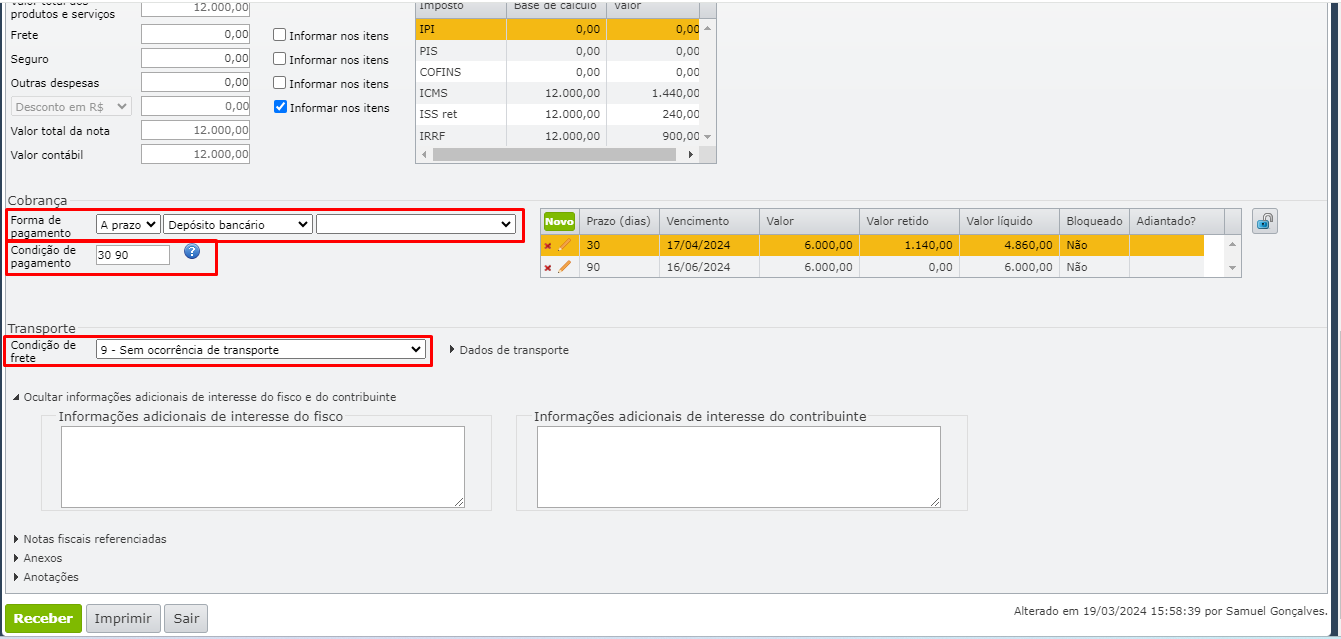Click the 16/06/2024 due date cell
The height and width of the screenshot is (639, 1341).
click(709, 267)
